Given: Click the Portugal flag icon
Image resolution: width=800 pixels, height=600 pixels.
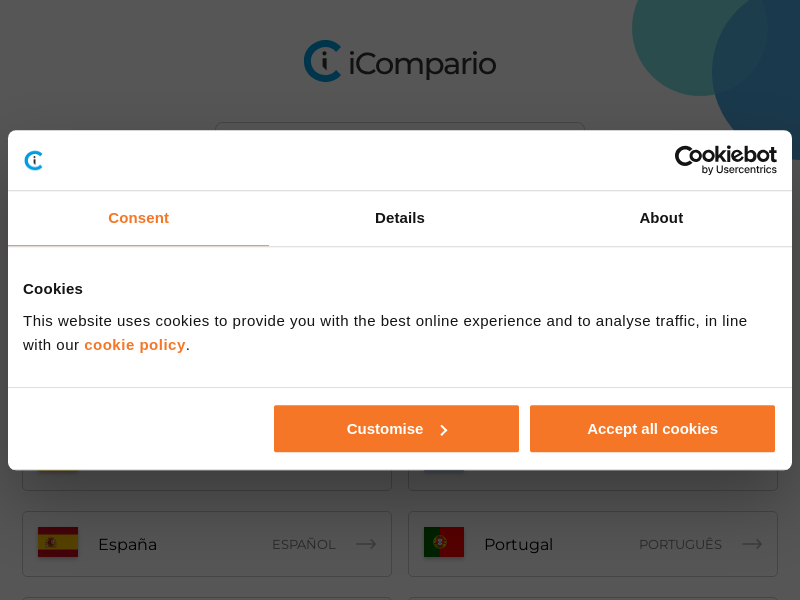Looking at the screenshot, I should pyautogui.click(x=444, y=542).
